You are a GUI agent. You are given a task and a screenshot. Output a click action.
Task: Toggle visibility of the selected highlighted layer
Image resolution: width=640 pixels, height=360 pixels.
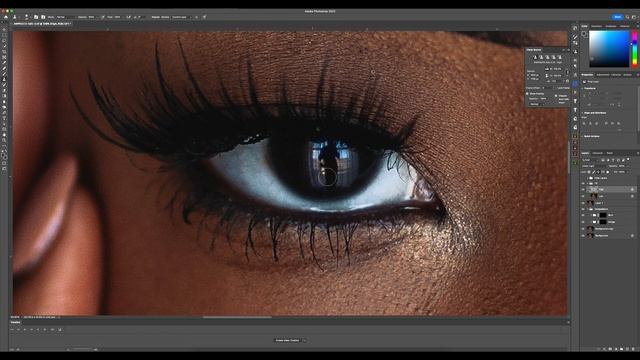point(583,189)
